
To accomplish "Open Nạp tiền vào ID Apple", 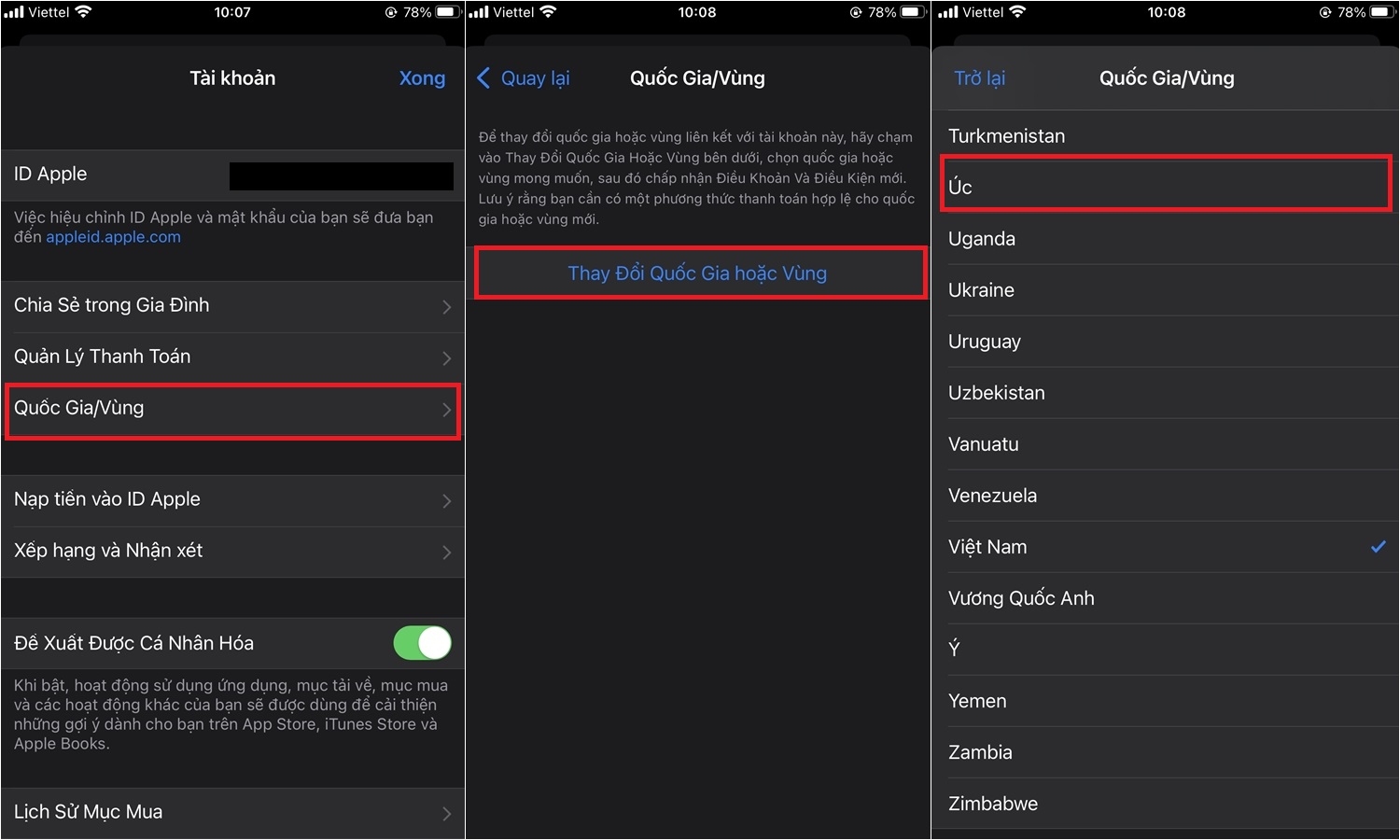I will pos(232,500).
